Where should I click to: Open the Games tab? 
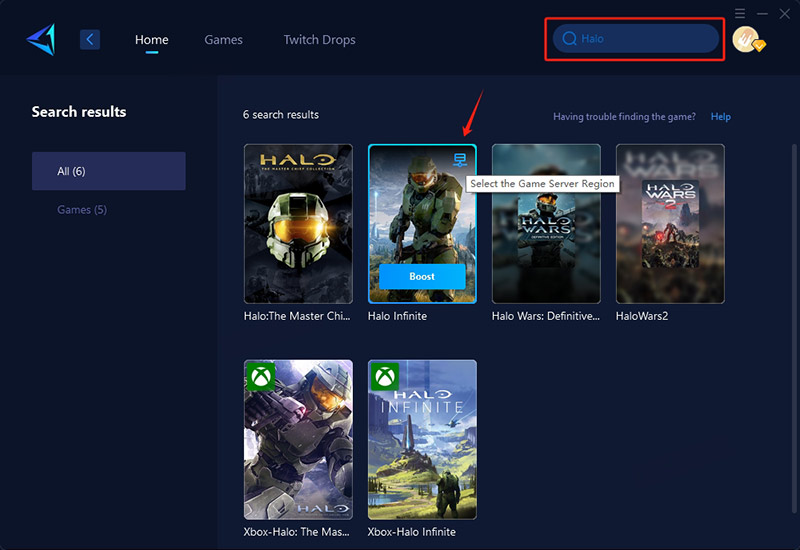tap(223, 40)
